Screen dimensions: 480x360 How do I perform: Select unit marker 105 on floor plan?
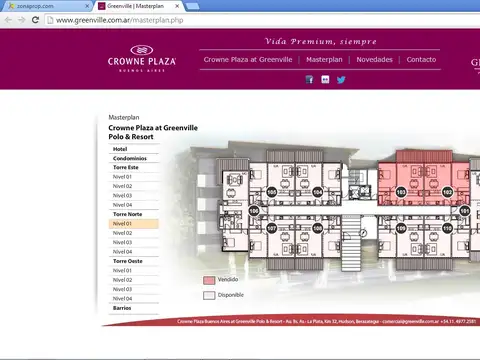point(272,192)
